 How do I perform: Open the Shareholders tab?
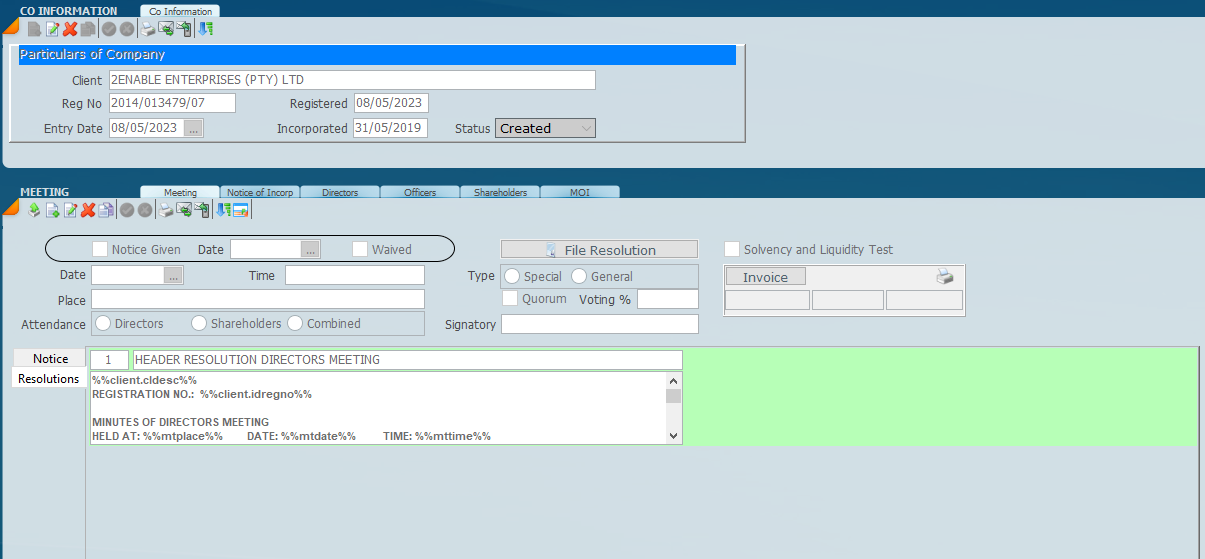tap(500, 192)
